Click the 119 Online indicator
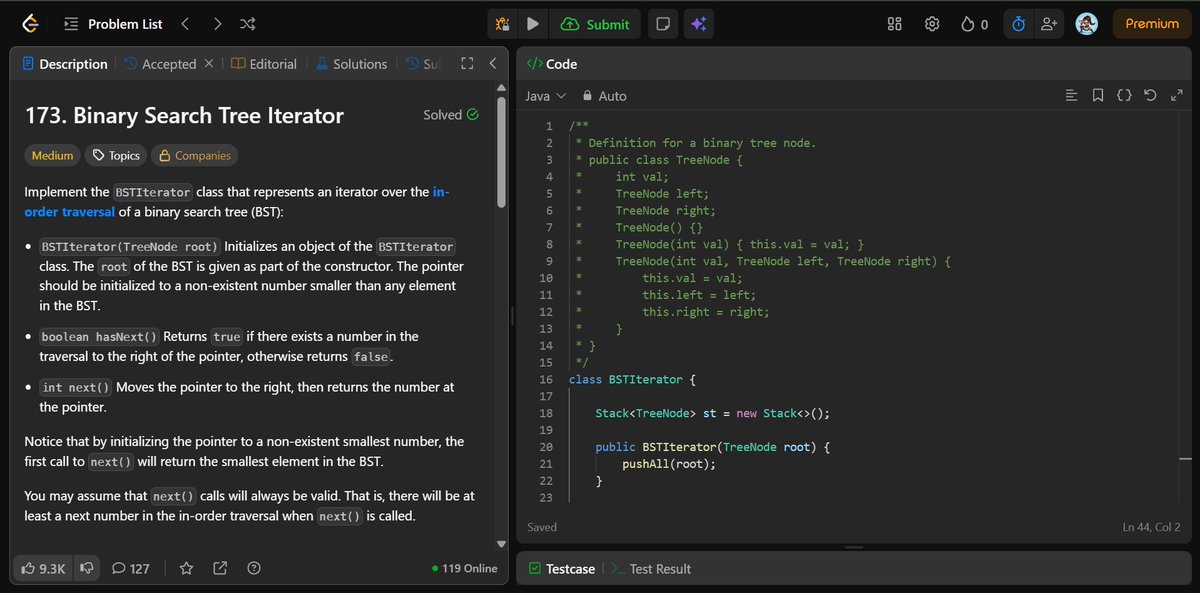This screenshot has width=1200, height=593. pos(465,568)
